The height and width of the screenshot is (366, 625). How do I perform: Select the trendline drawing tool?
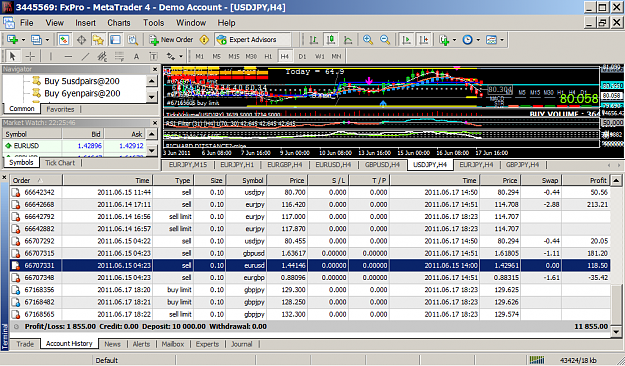(85, 56)
